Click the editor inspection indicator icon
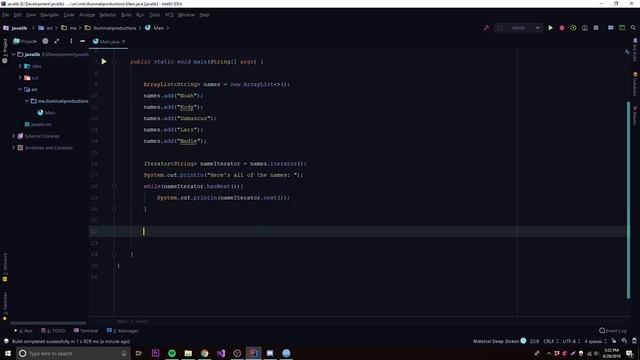 point(627,52)
